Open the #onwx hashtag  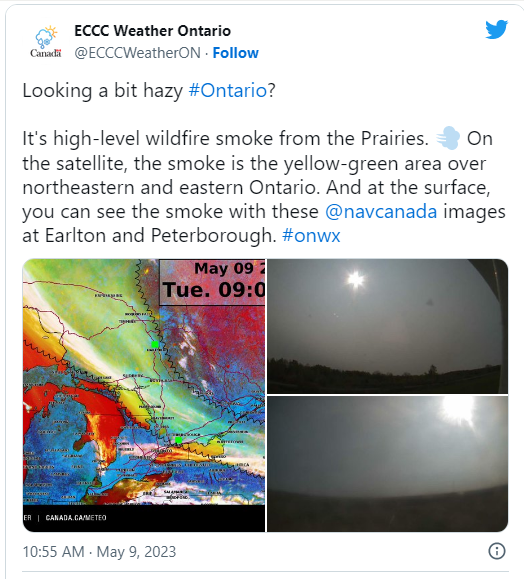[x=311, y=235]
